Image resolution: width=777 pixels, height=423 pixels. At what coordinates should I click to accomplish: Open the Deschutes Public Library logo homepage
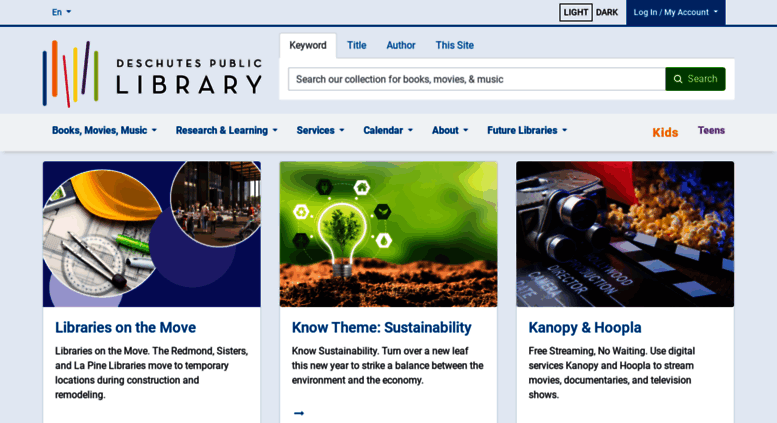[152, 74]
